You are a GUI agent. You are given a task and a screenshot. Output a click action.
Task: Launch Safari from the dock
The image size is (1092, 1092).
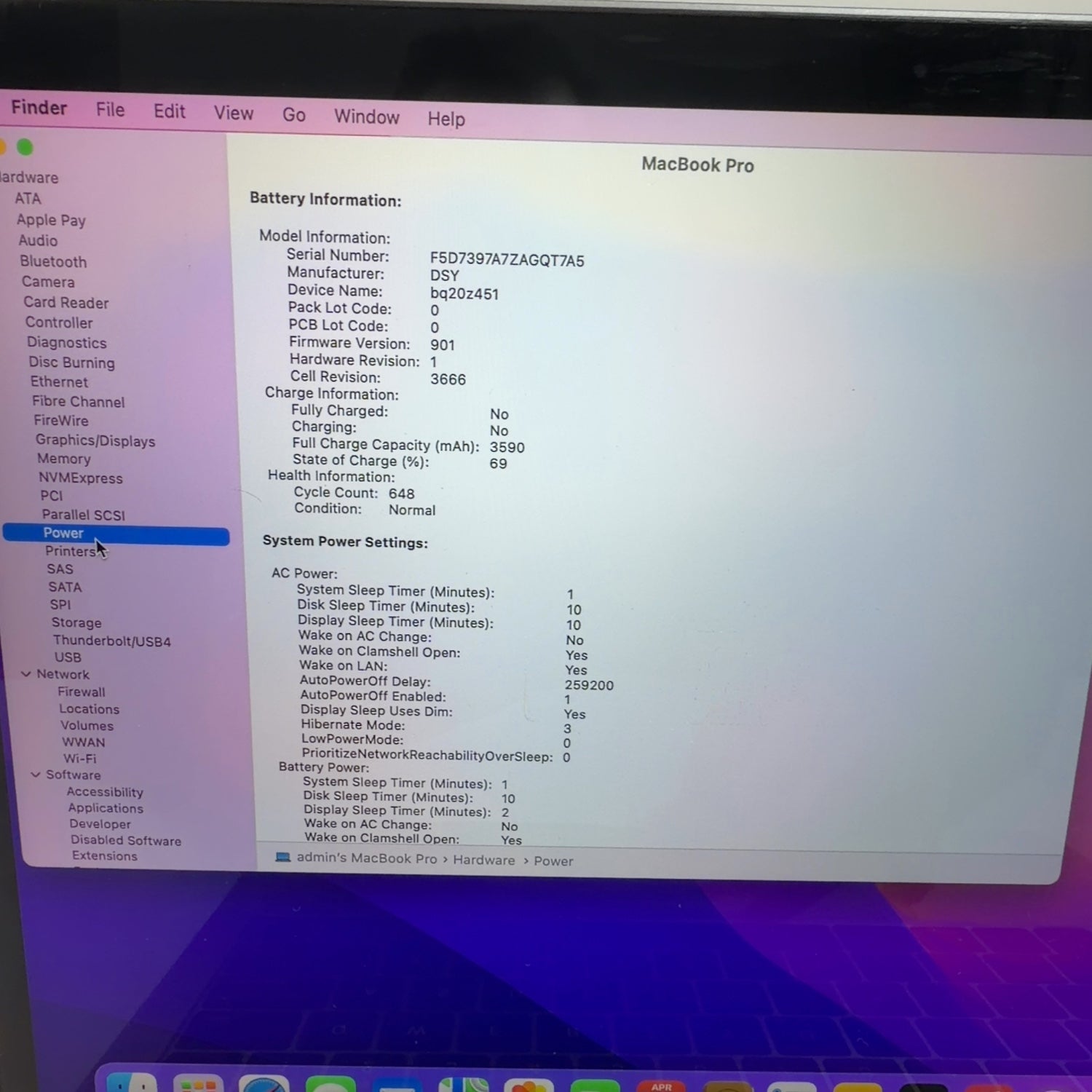click(x=264, y=1083)
